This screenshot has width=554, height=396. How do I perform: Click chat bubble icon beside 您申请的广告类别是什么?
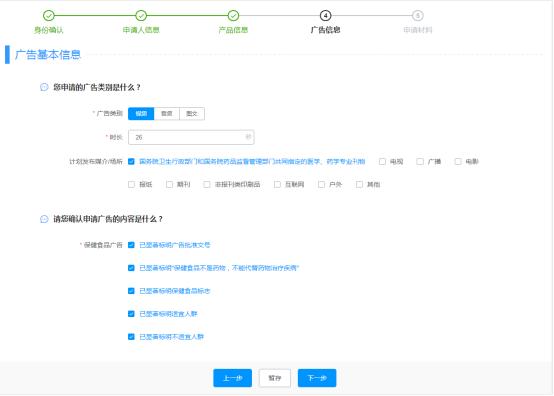coord(44,87)
